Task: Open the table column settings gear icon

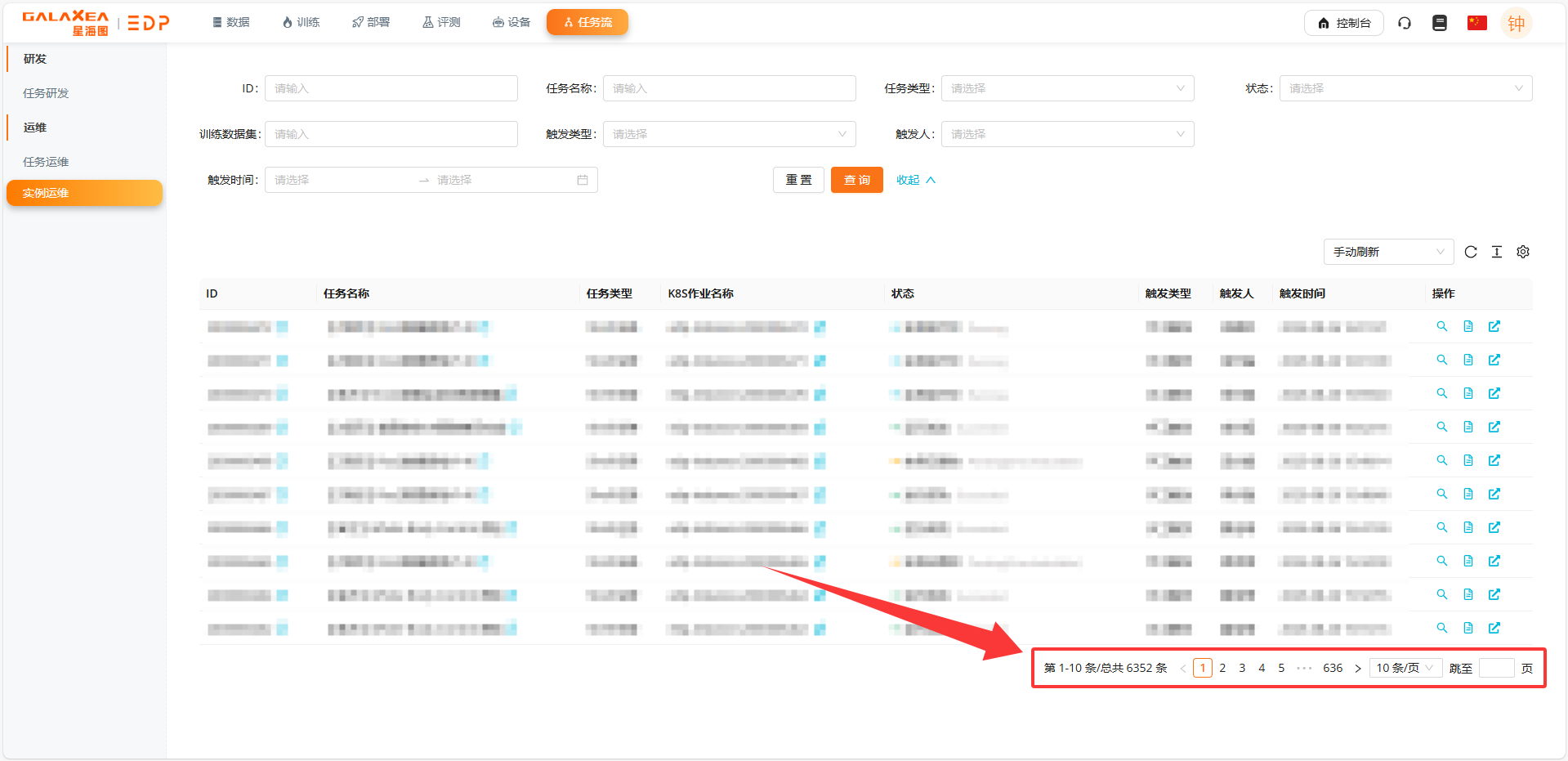Action: (1522, 252)
